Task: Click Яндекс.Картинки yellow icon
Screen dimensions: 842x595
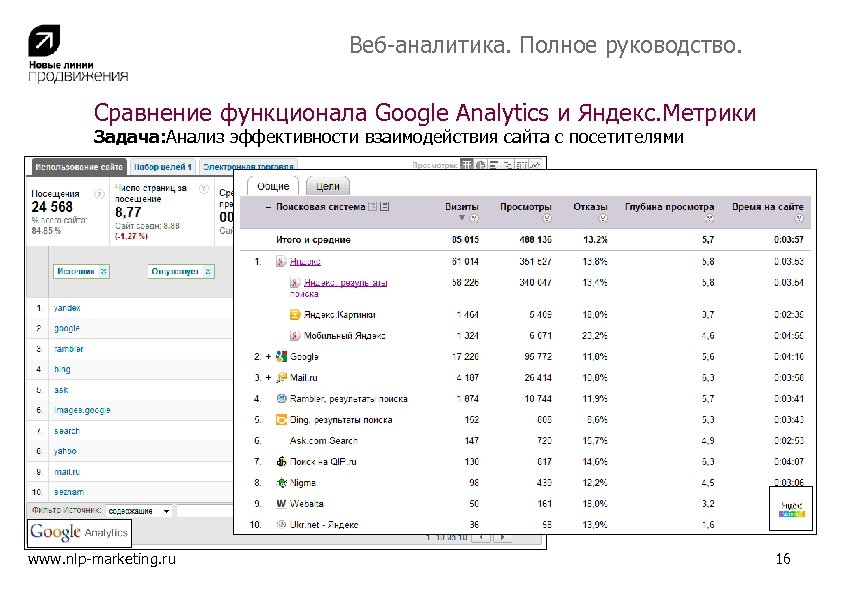Action: tap(295, 315)
